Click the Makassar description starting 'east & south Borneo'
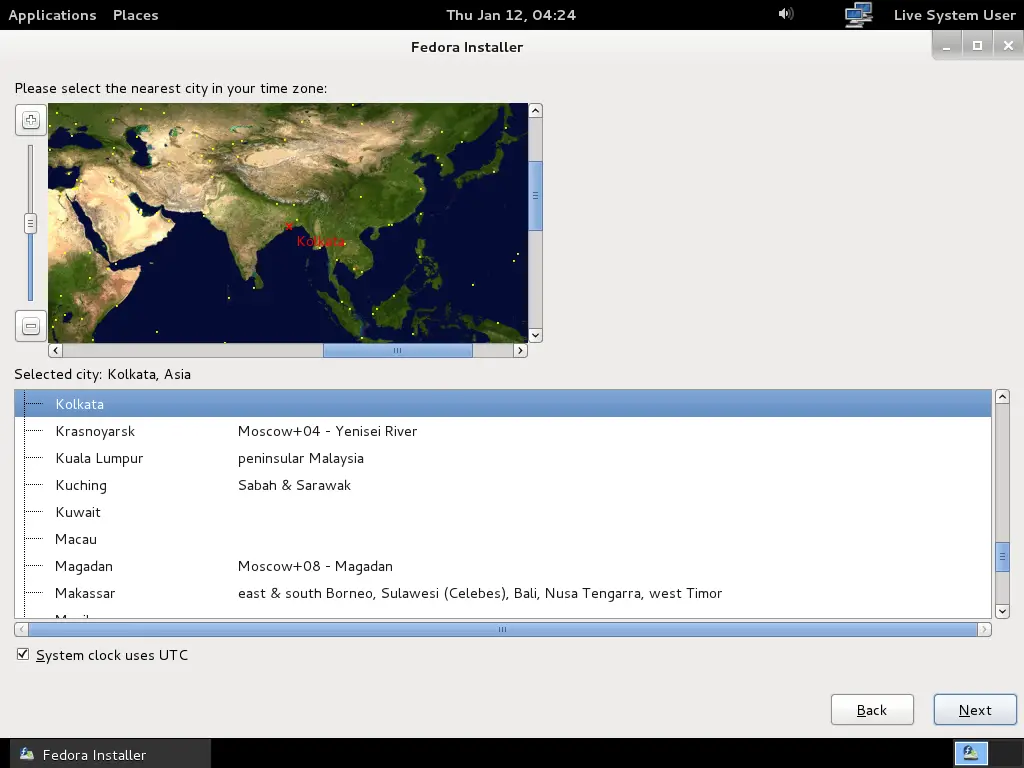Image resolution: width=1024 pixels, height=768 pixels. coord(480,593)
